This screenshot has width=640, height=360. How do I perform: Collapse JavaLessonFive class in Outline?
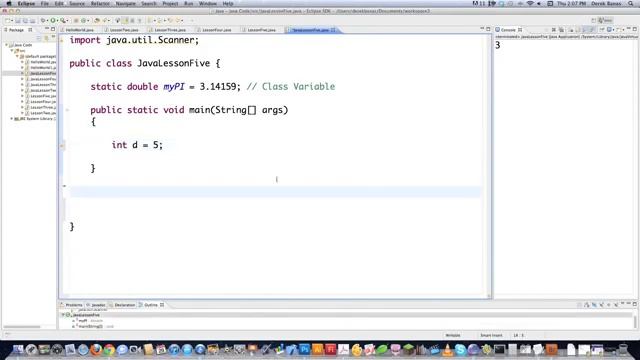[63, 315]
